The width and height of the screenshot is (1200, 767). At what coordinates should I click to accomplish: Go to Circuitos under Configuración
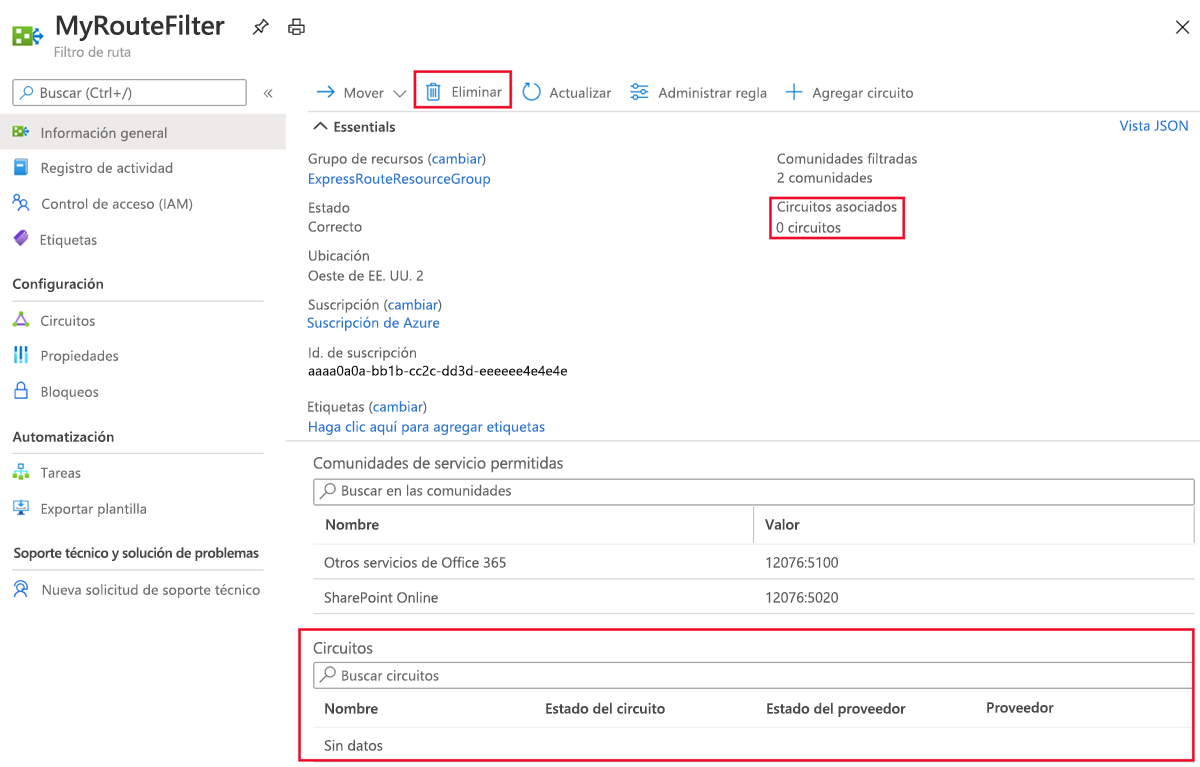pyautogui.click(x=67, y=321)
